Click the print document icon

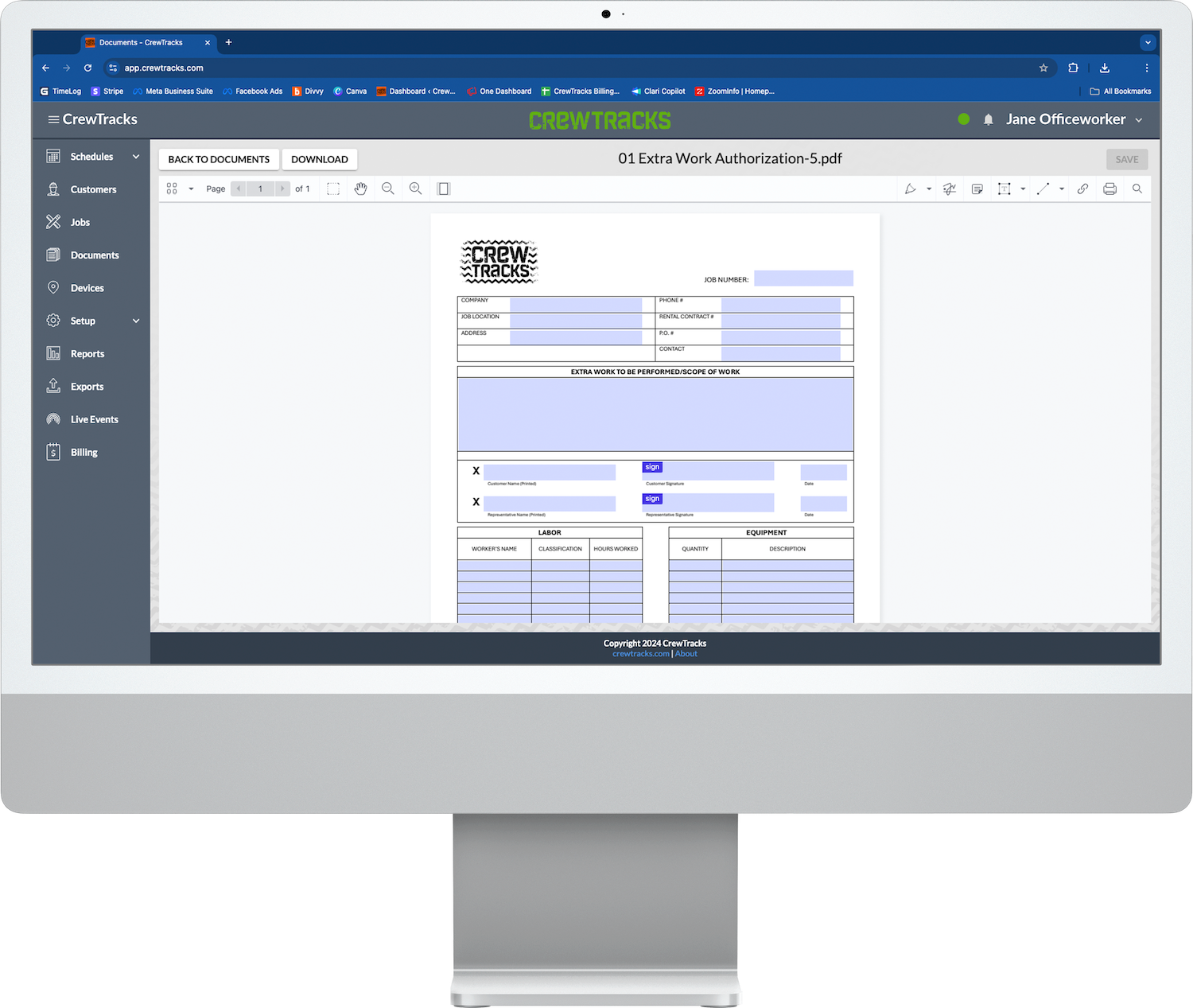click(x=1109, y=189)
